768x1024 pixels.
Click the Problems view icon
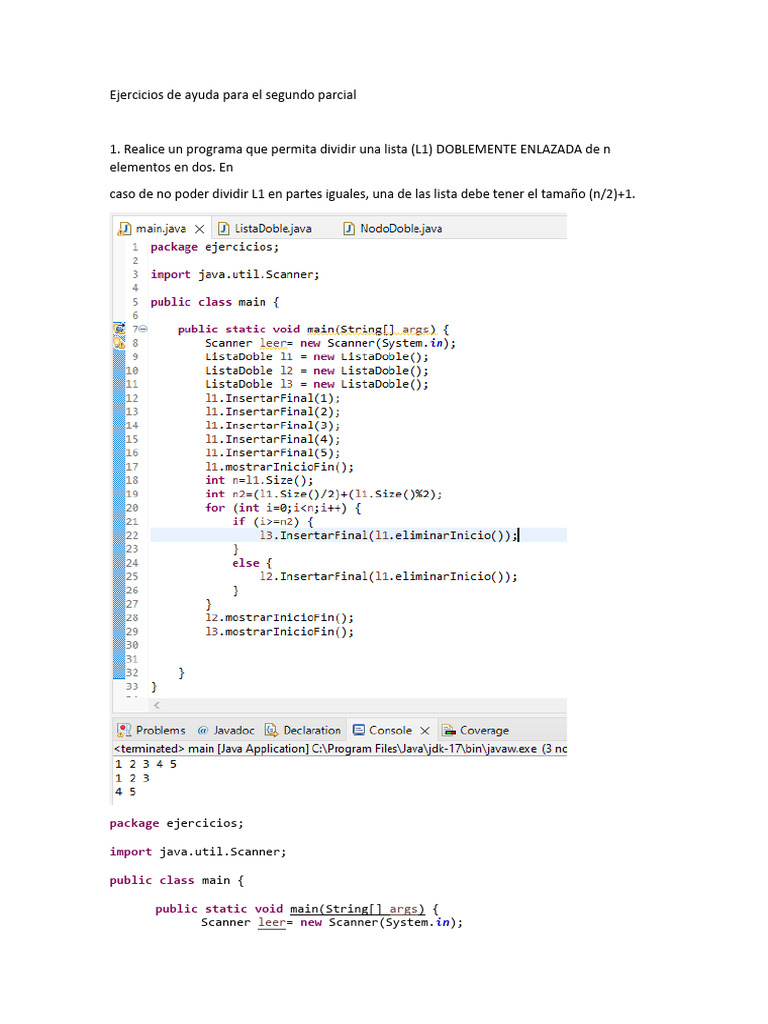pos(124,731)
